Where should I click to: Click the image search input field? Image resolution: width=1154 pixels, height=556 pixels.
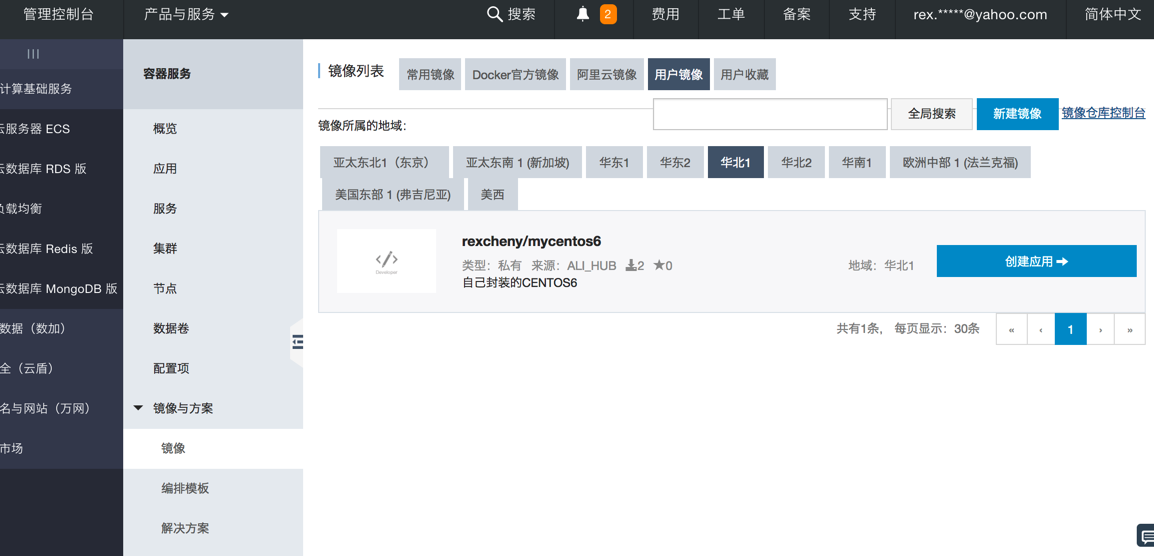point(770,114)
